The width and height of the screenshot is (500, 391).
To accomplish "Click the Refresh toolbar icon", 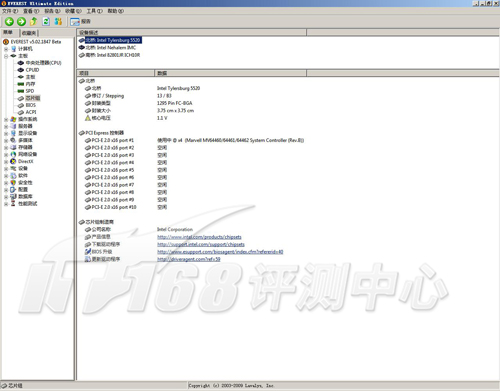I will click(x=46, y=22).
